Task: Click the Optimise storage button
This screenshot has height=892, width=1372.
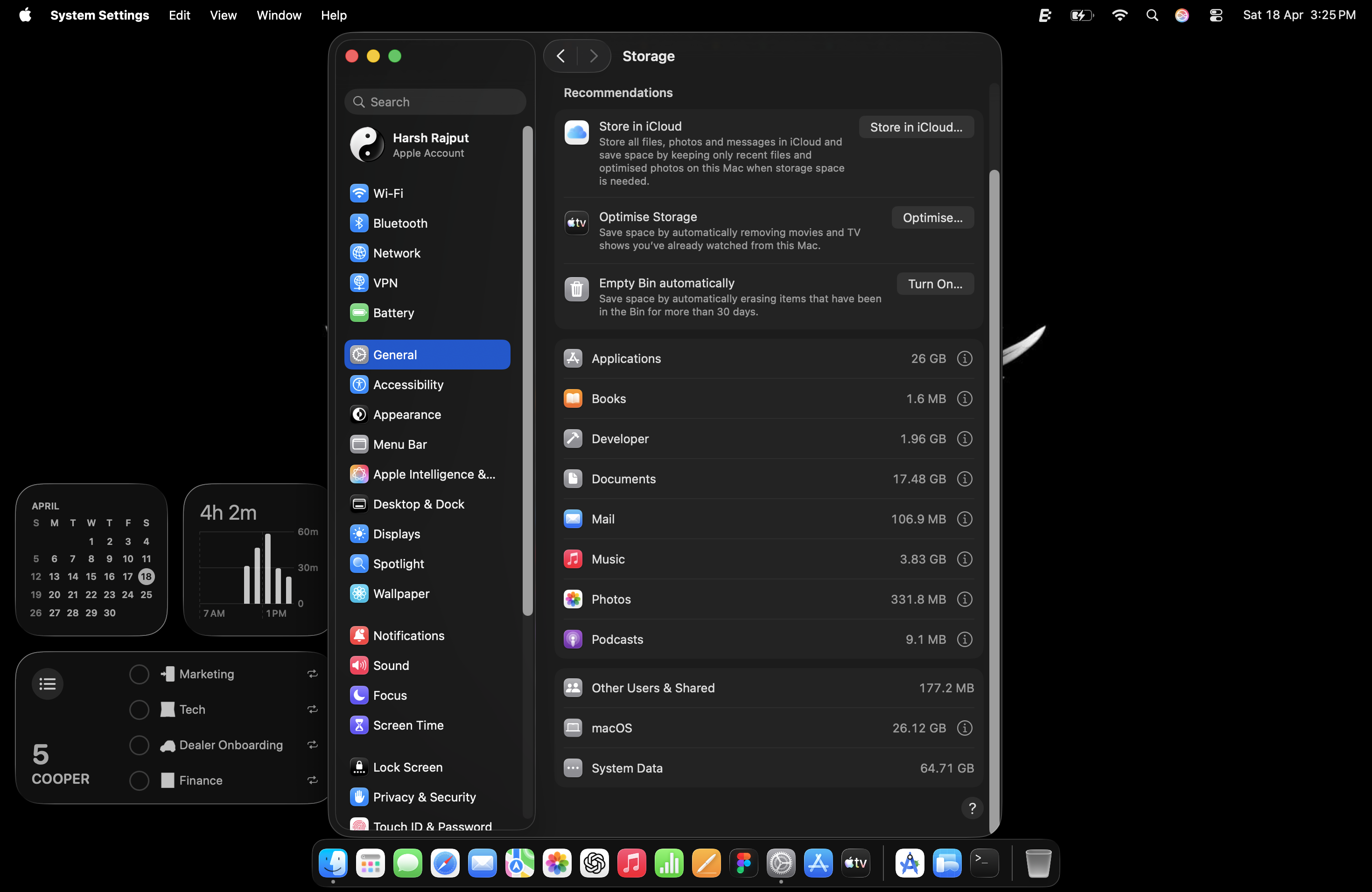Action: pos(932,217)
